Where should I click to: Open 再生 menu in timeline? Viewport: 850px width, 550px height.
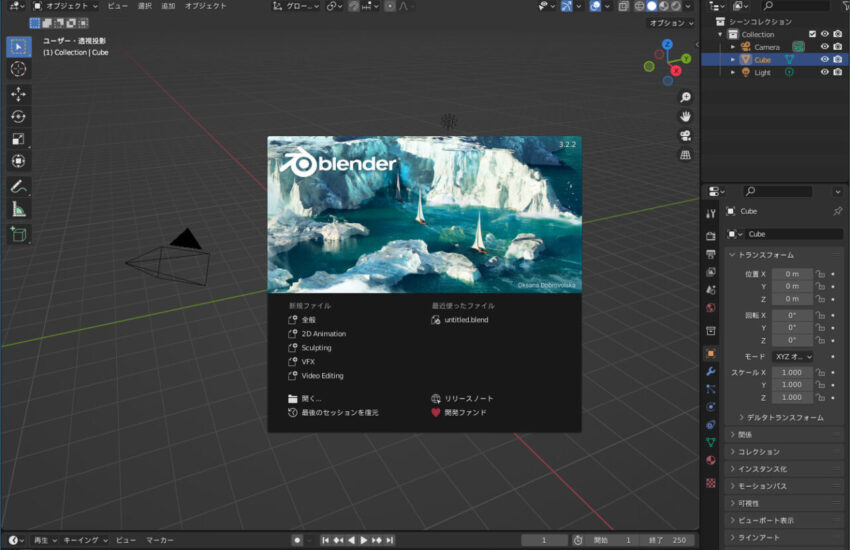click(46, 540)
